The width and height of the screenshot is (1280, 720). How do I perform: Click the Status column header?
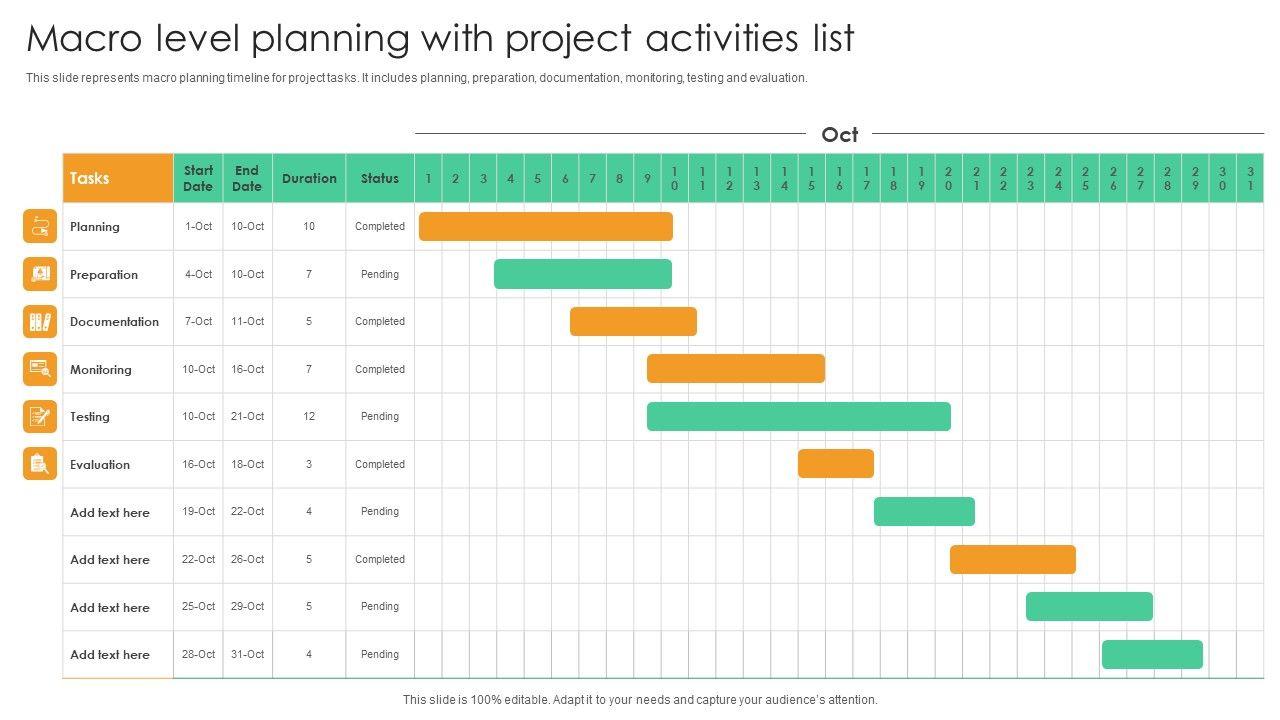(x=380, y=178)
